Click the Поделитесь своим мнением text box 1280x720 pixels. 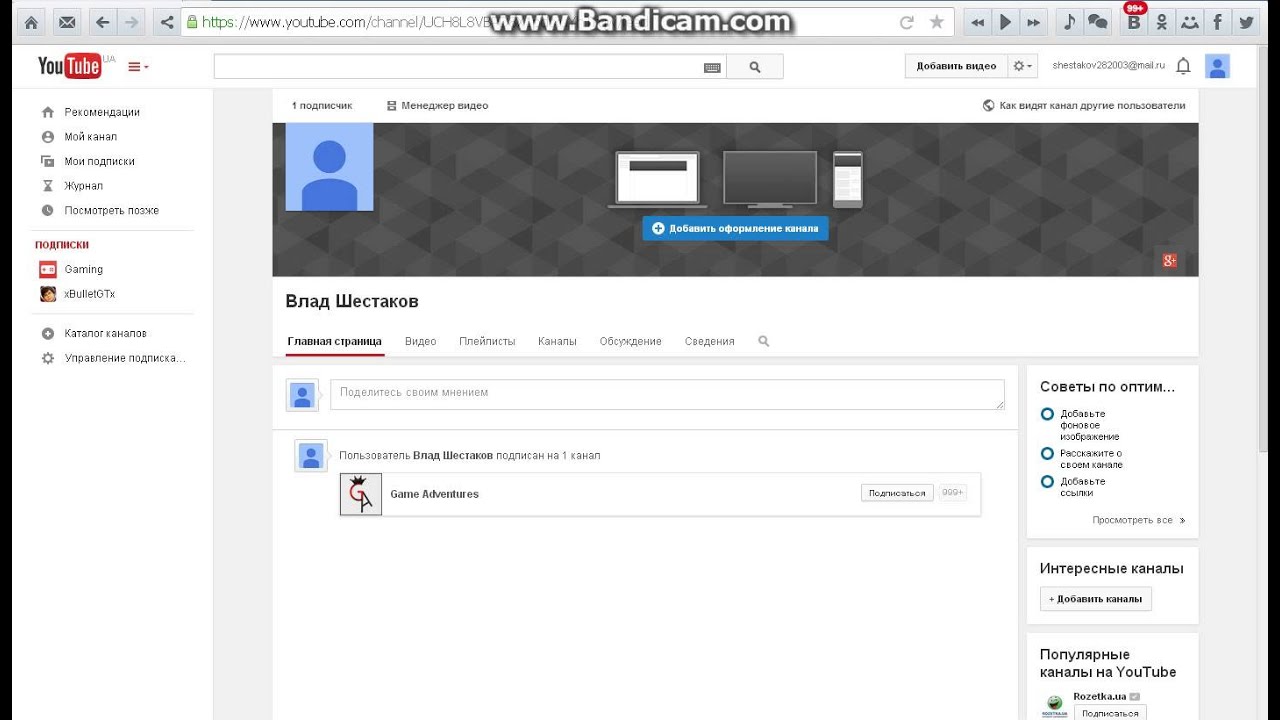667,394
